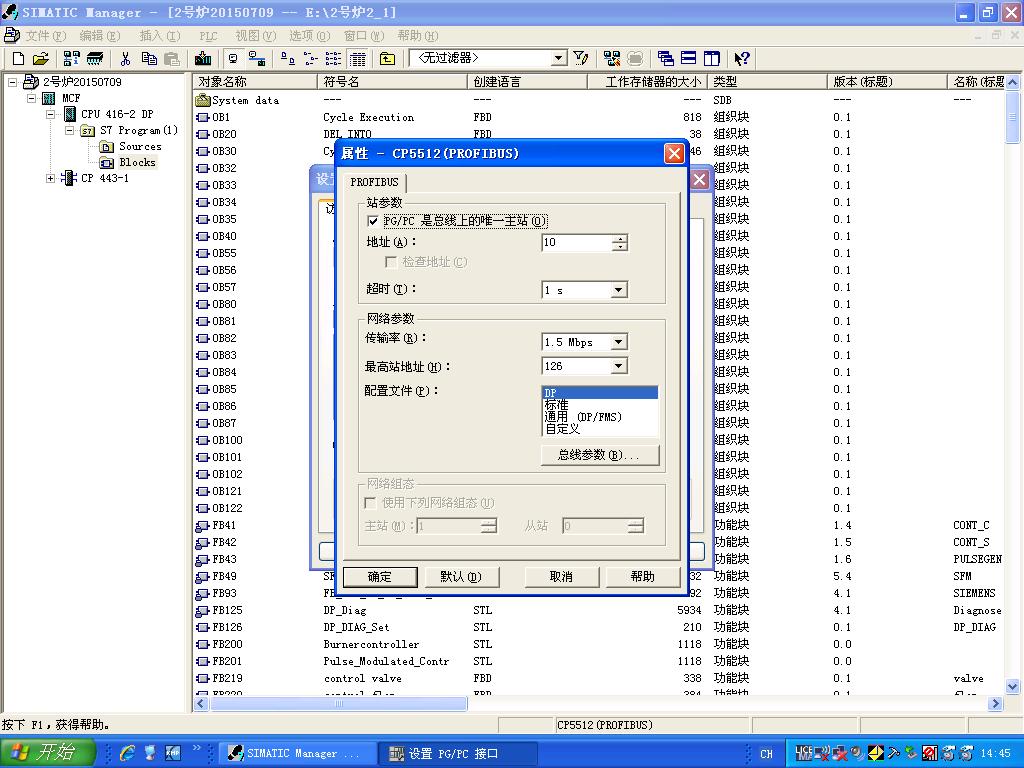
Task: Click the 取消 button in dialog
Action: pyautogui.click(x=561, y=577)
